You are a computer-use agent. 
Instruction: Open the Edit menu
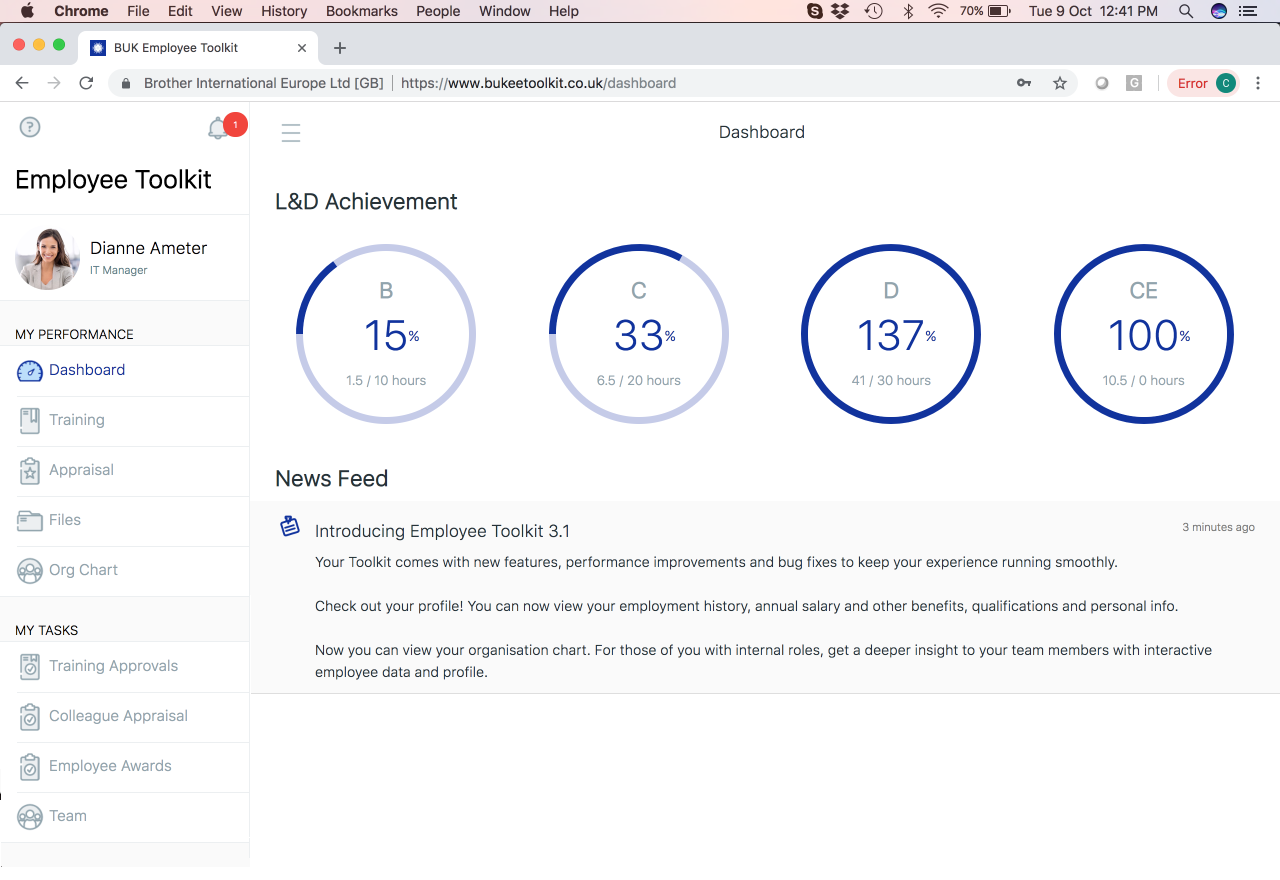(x=180, y=11)
